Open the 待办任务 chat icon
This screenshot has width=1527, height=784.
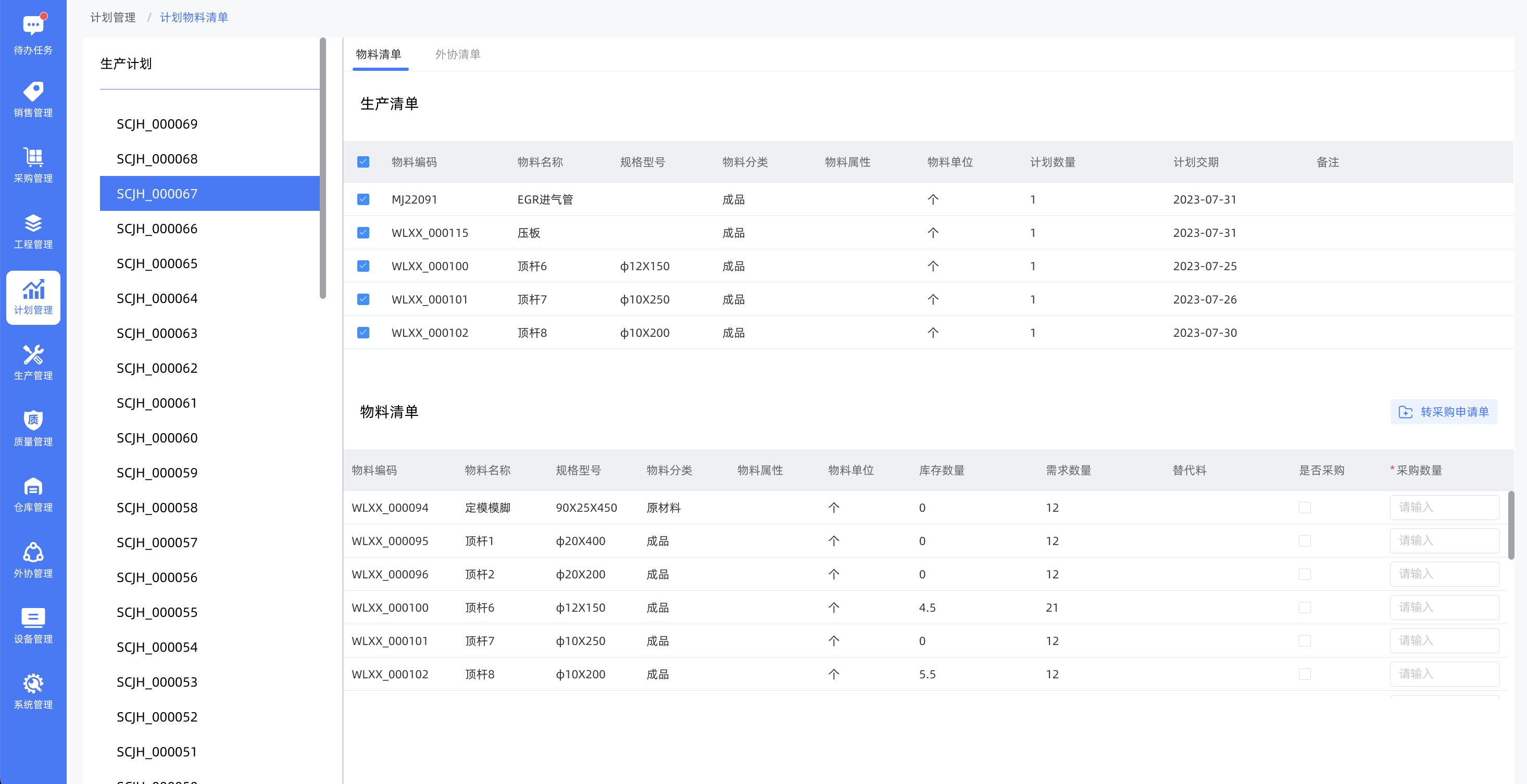pos(33,26)
